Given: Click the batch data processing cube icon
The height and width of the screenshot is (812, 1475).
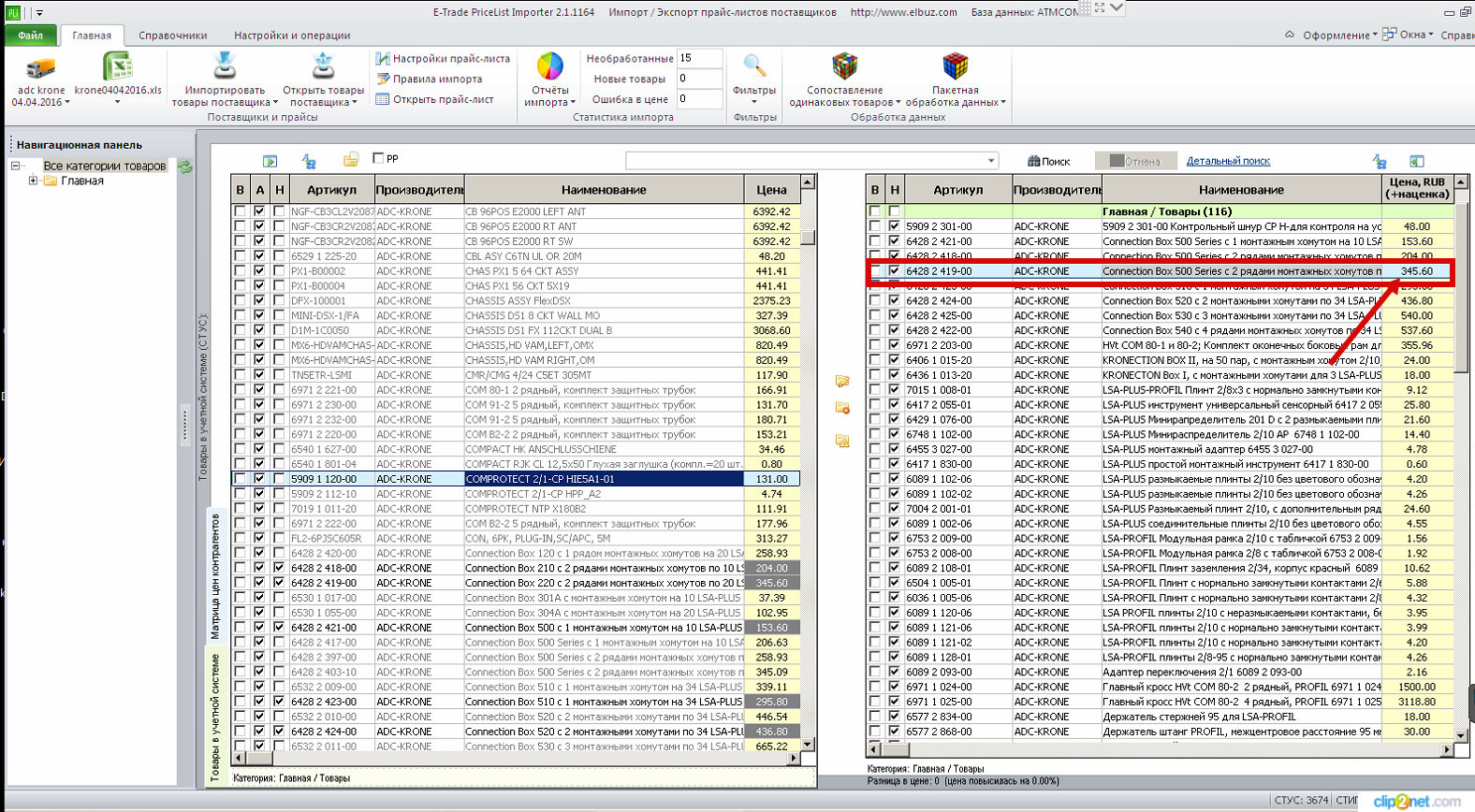Looking at the screenshot, I should click(955, 66).
